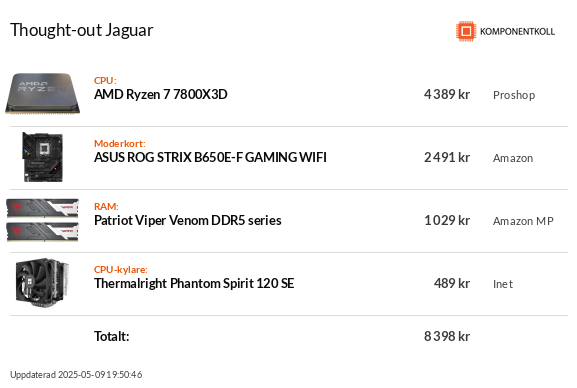Click the ASUS motherboard product image
This screenshot has width=577, height=388.
43,157
